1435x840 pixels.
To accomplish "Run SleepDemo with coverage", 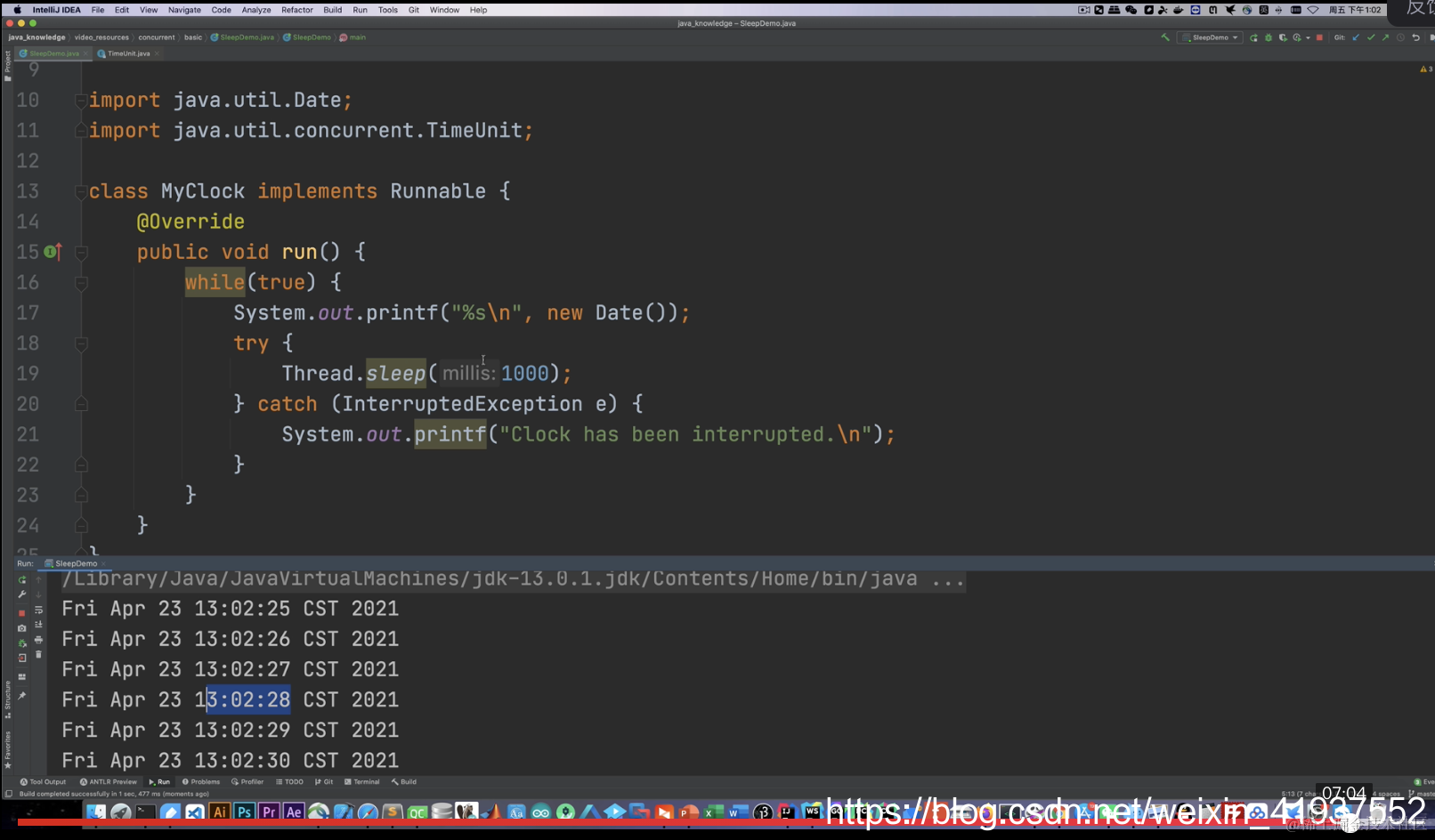I will point(1283,37).
